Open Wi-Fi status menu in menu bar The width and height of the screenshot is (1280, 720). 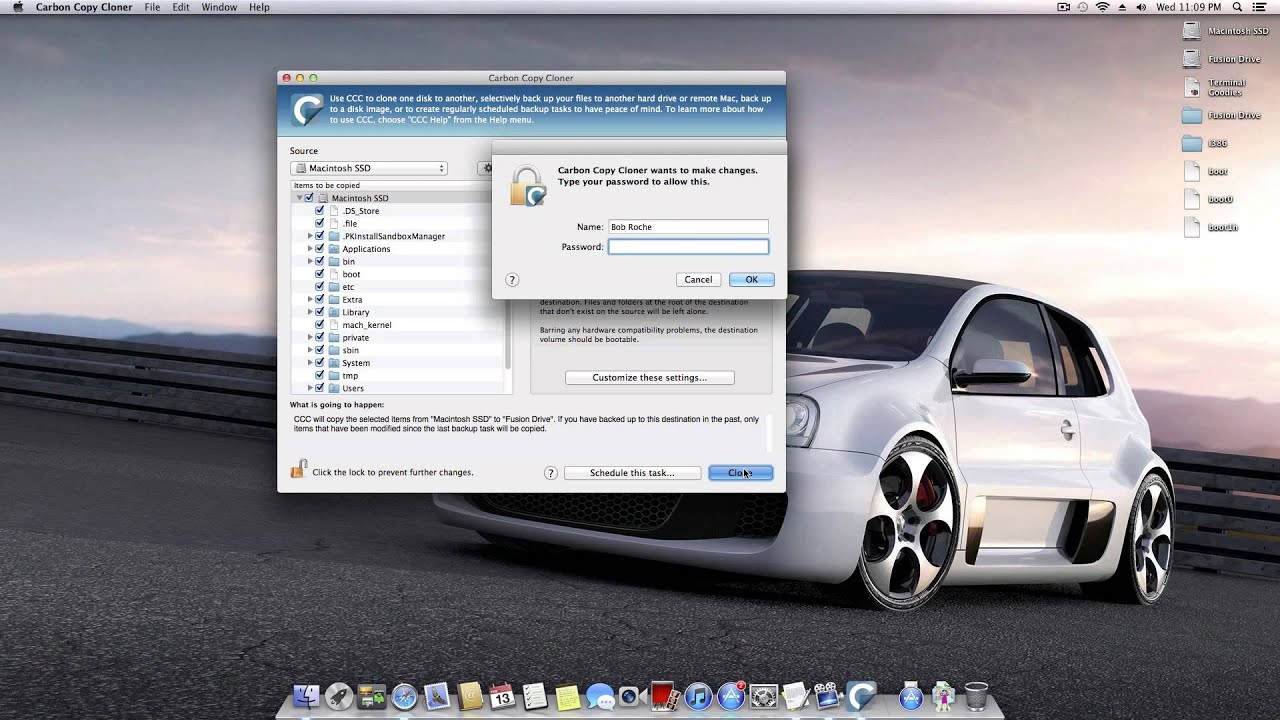1102,7
